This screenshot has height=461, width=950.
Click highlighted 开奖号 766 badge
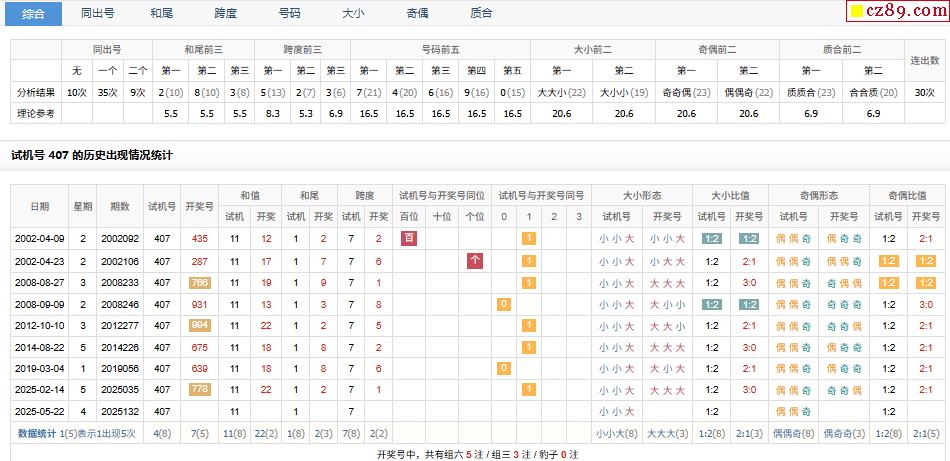pos(200,283)
